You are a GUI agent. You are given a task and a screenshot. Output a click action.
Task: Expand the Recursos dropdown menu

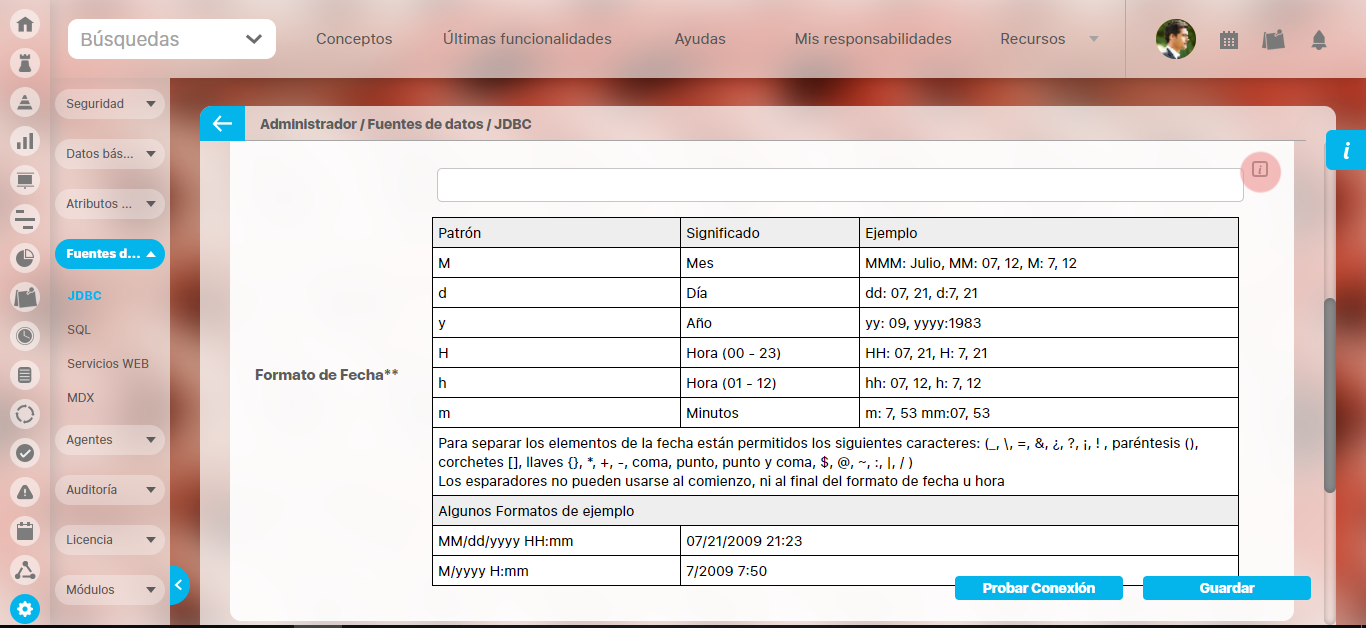pyautogui.click(x=1048, y=39)
